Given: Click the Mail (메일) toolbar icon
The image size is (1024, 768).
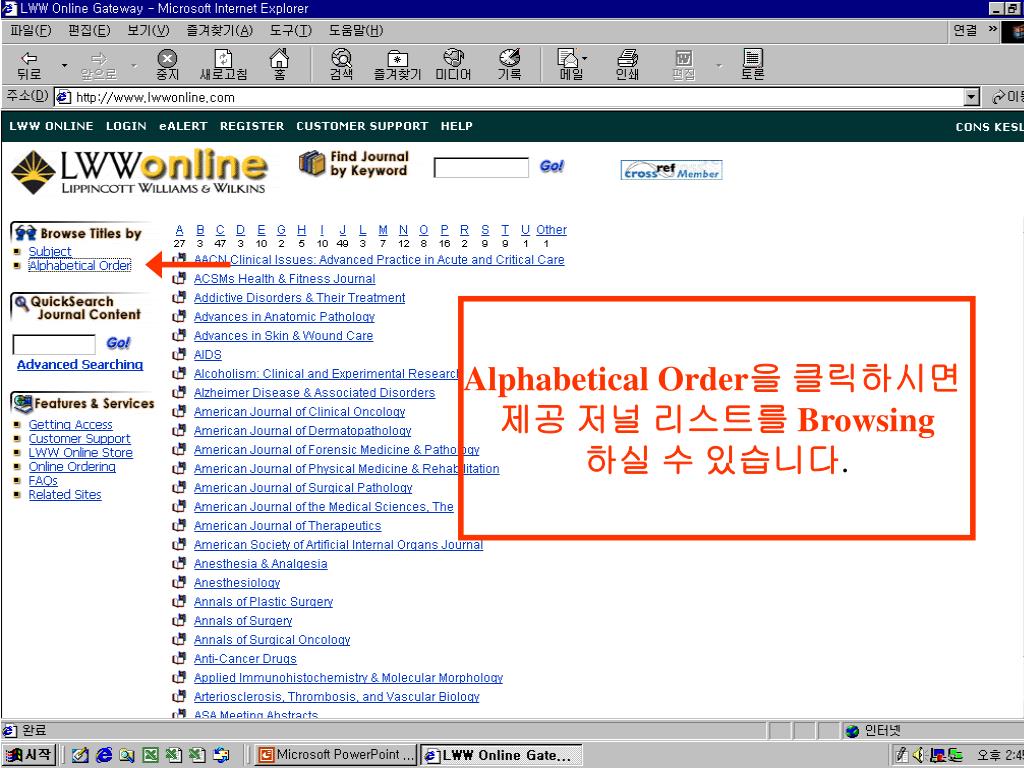Looking at the screenshot, I should click(571, 64).
